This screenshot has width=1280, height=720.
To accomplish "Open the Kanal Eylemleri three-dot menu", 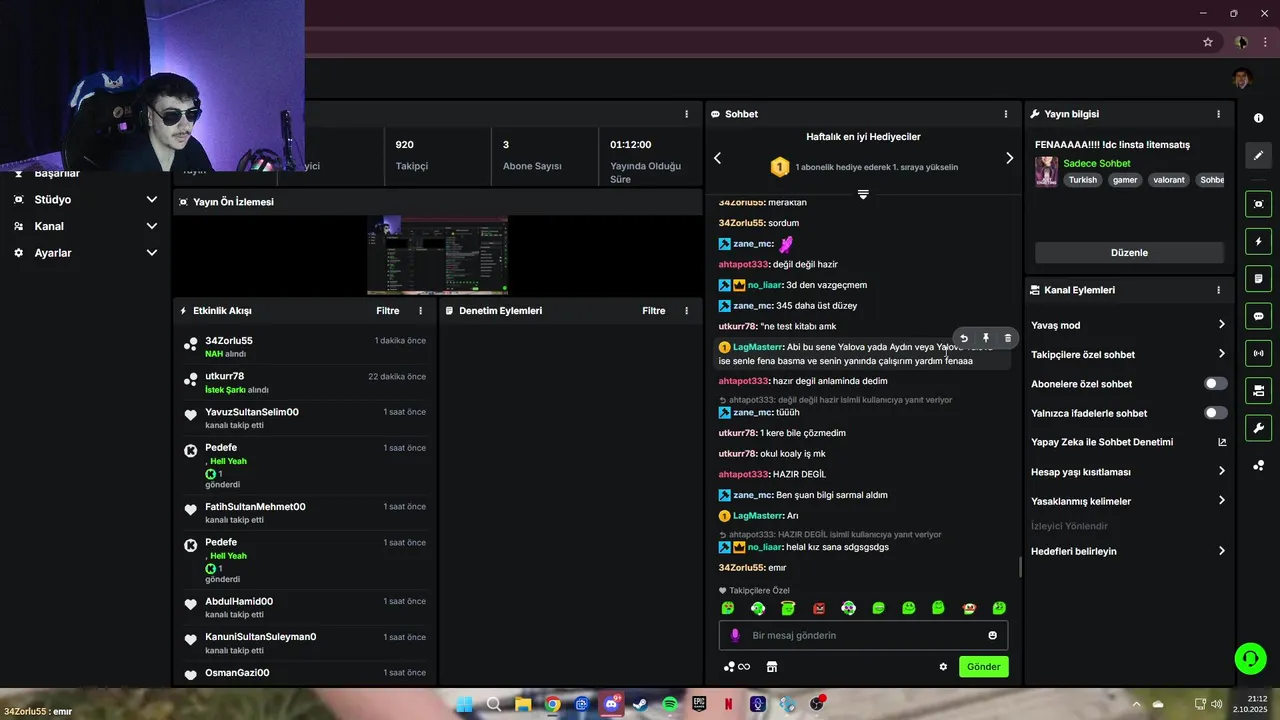I will click(x=1218, y=290).
